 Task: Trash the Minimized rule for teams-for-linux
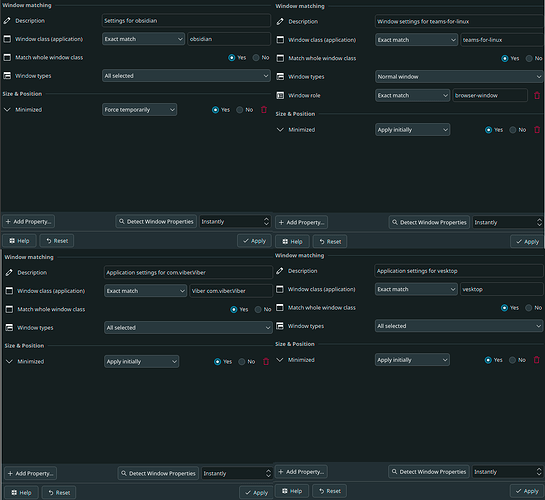click(x=537, y=130)
